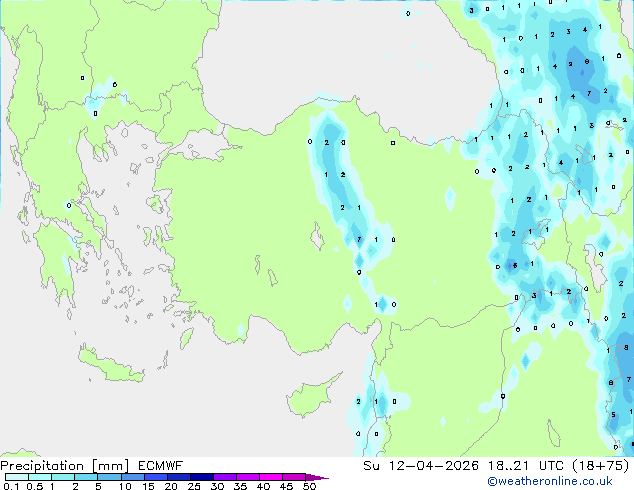Viewport: 634px width, 490px height.
Task: Click the "Precipitation [mm]" title text
Action: click(x=65, y=466)
